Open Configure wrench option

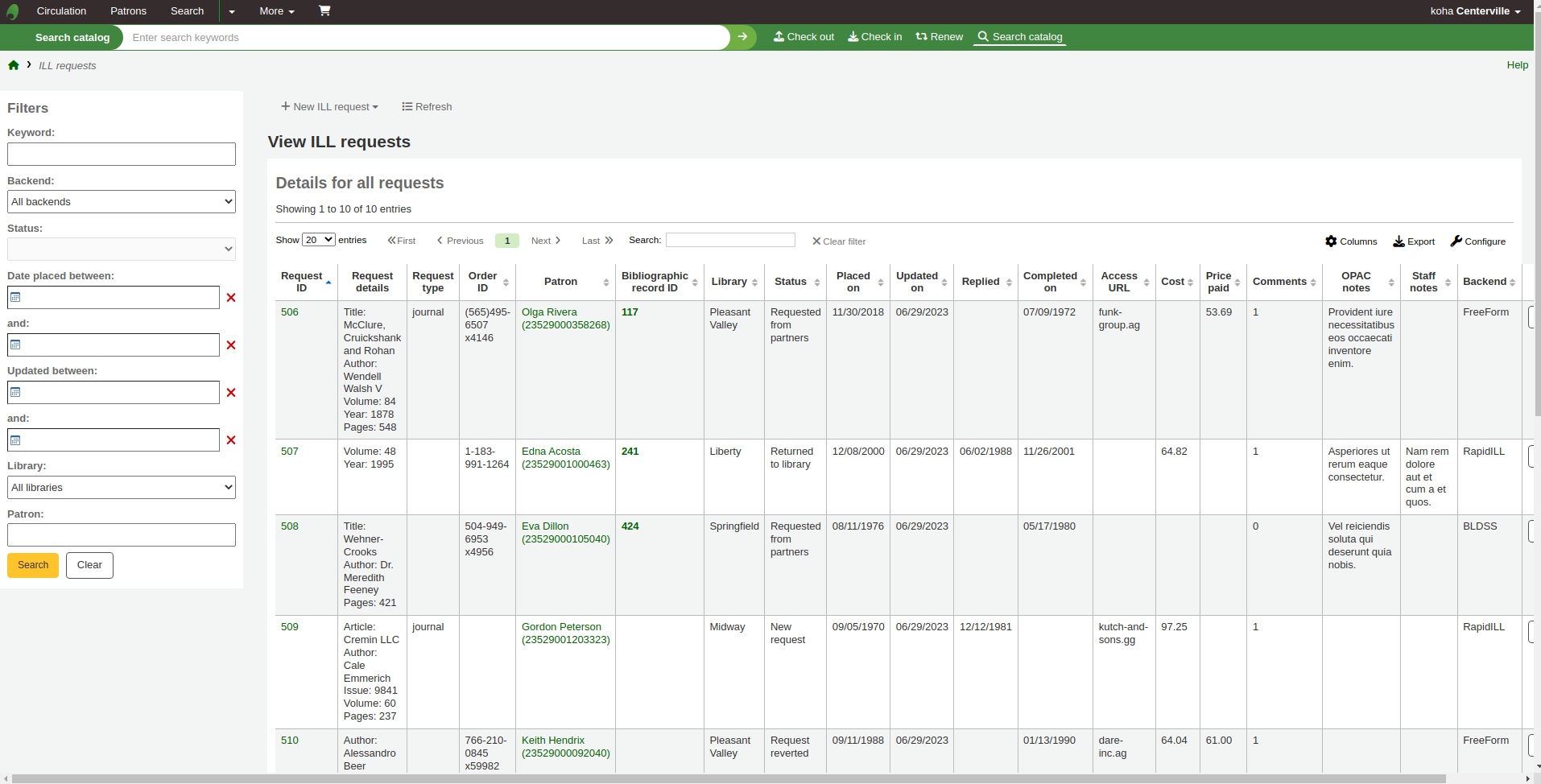click(1477, 241)
